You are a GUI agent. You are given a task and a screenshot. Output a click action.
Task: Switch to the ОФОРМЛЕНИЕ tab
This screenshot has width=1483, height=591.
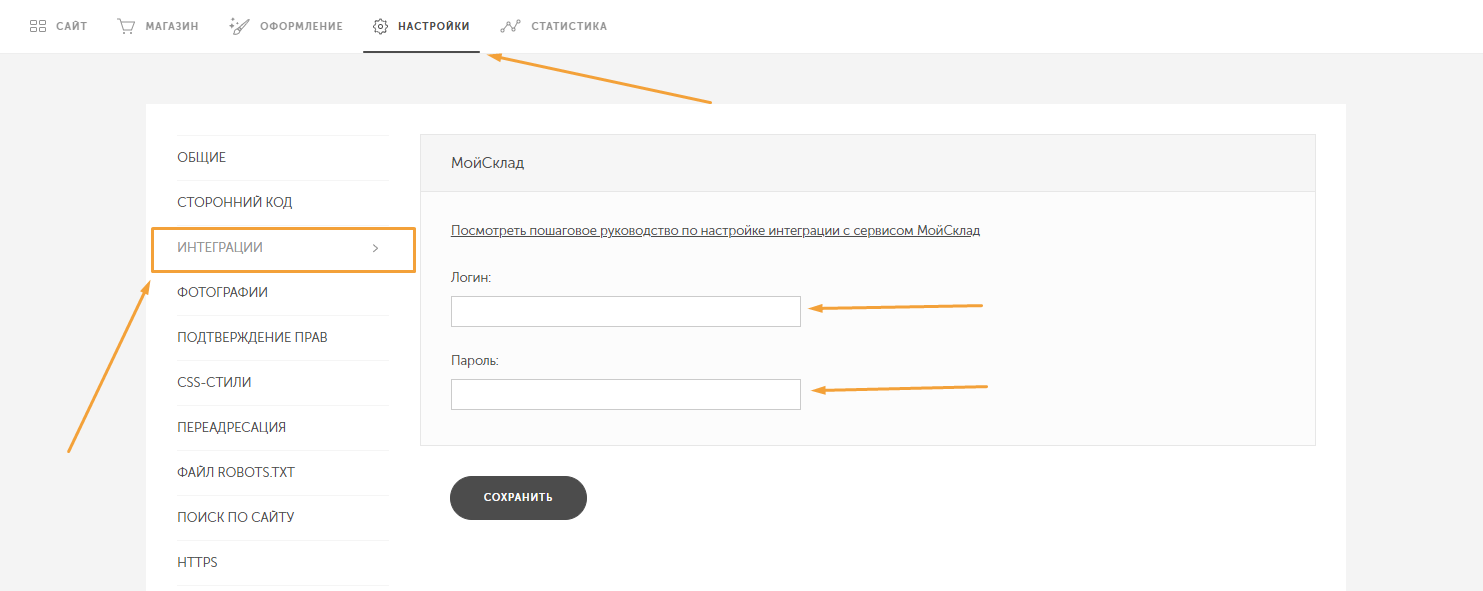(x=286, y=26)
